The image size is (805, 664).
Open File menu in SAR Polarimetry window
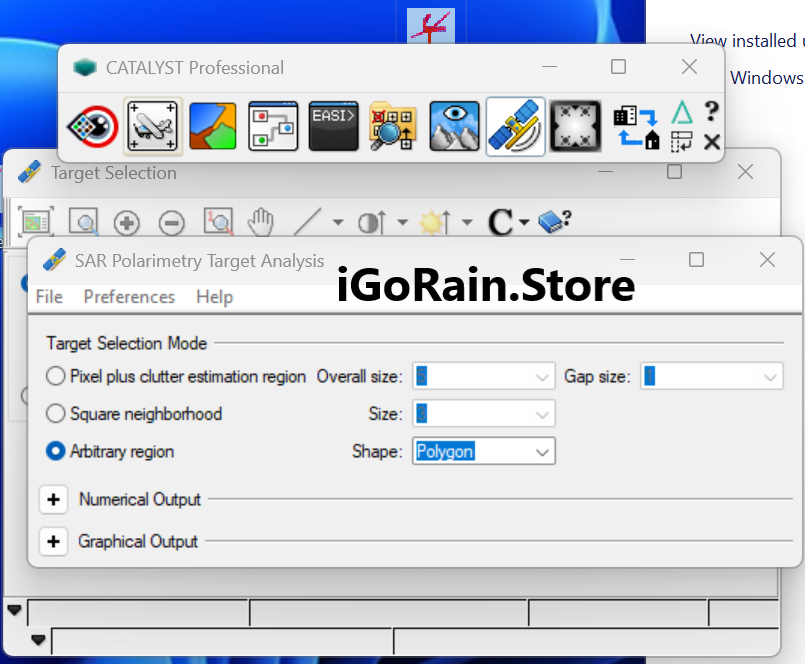(49, 297)
